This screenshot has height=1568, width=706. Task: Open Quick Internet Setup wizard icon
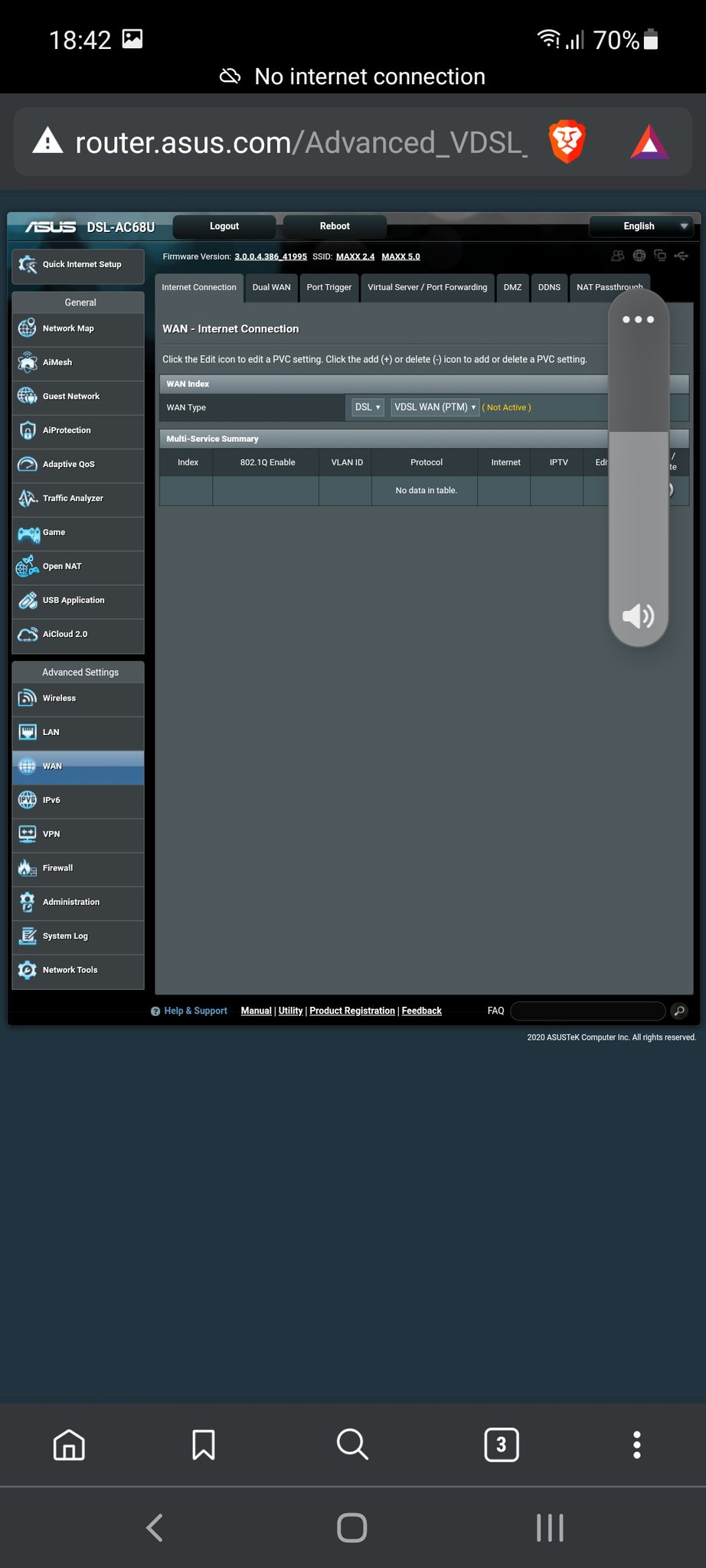[28, 265]
